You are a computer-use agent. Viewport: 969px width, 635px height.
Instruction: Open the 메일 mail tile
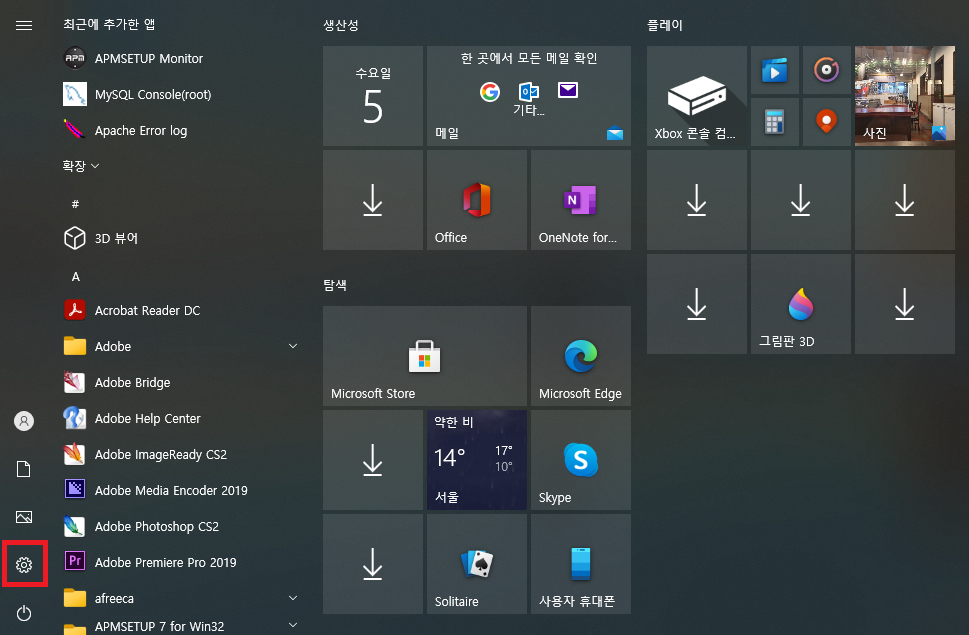pos(528,96)
